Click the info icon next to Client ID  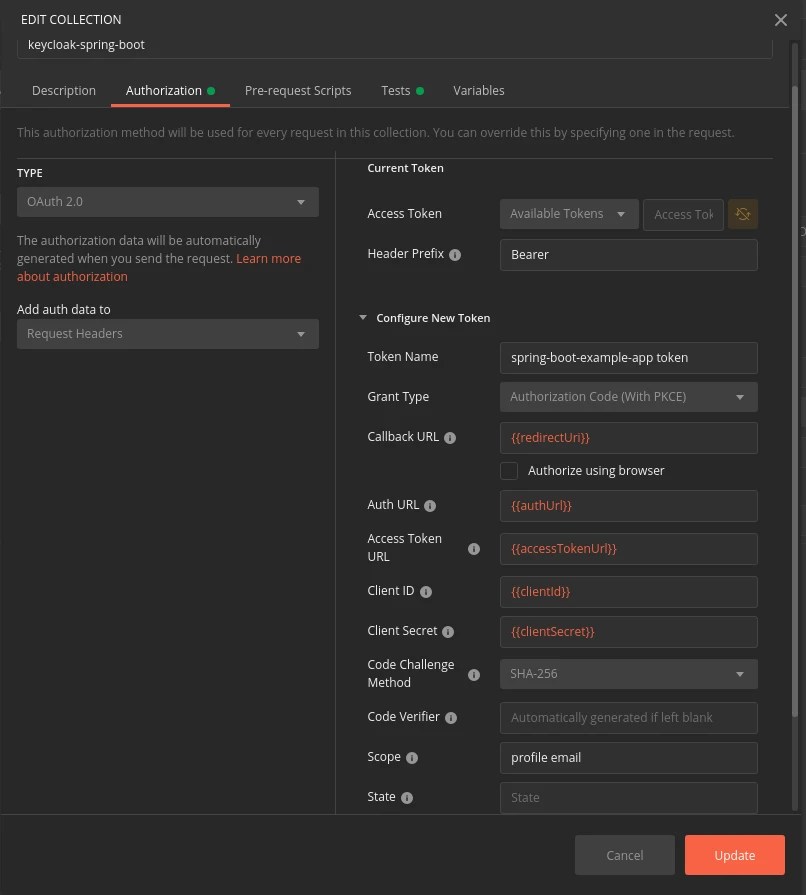426,592
